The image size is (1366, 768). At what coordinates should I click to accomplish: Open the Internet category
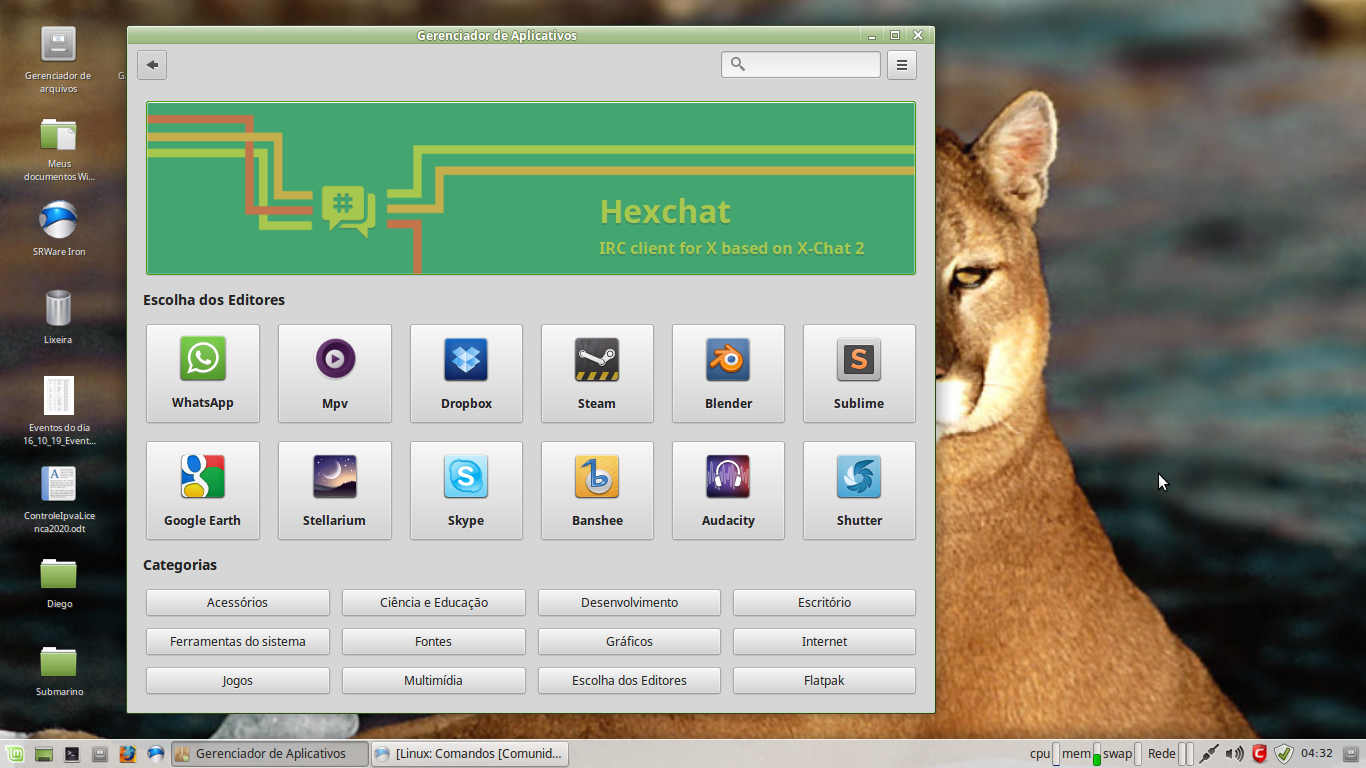pos(824,641)
